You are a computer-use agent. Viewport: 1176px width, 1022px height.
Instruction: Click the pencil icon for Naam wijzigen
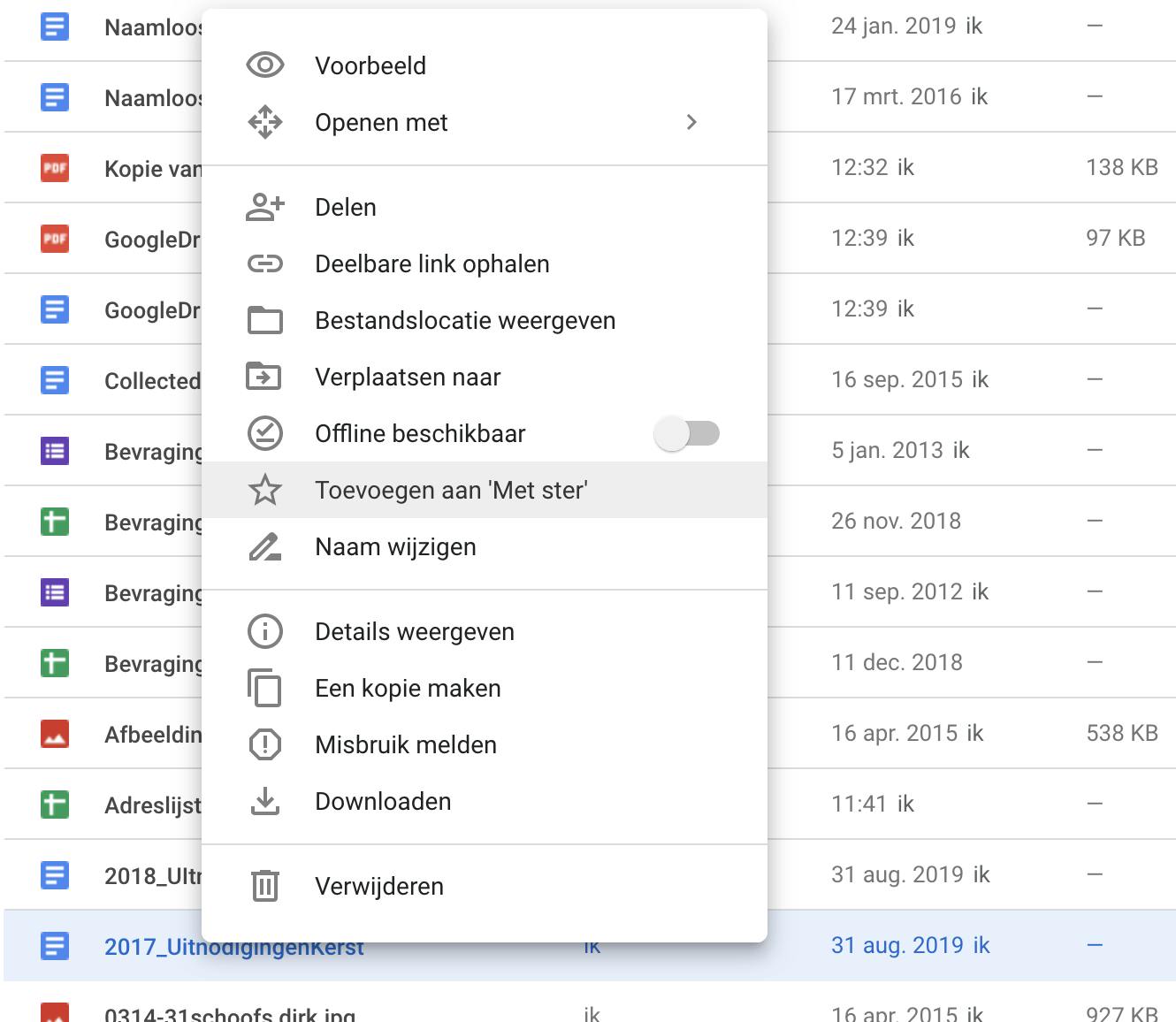coord(264,547)
